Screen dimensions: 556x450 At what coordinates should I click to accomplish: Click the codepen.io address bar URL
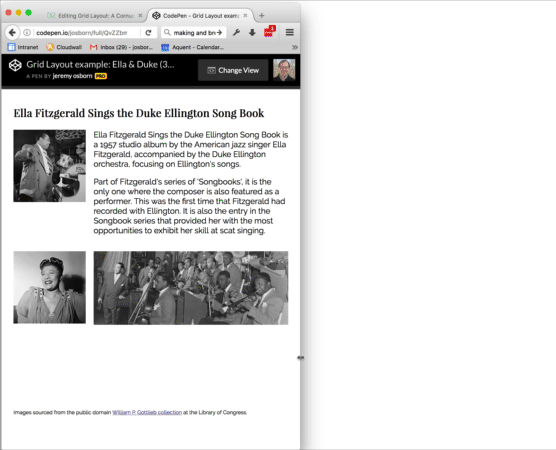(x=82, y=33)
